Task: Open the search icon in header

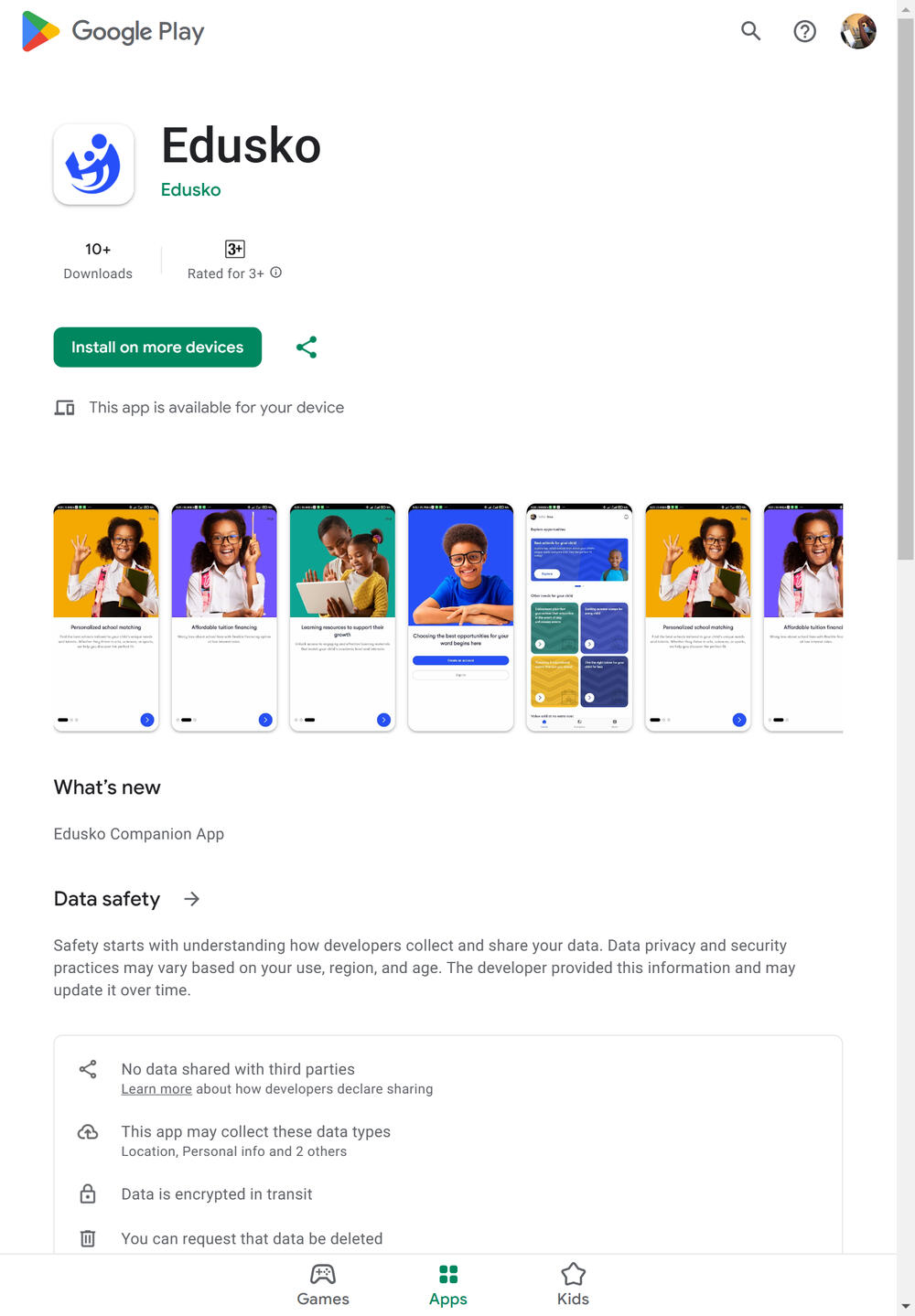Action: tap(751, 31)
